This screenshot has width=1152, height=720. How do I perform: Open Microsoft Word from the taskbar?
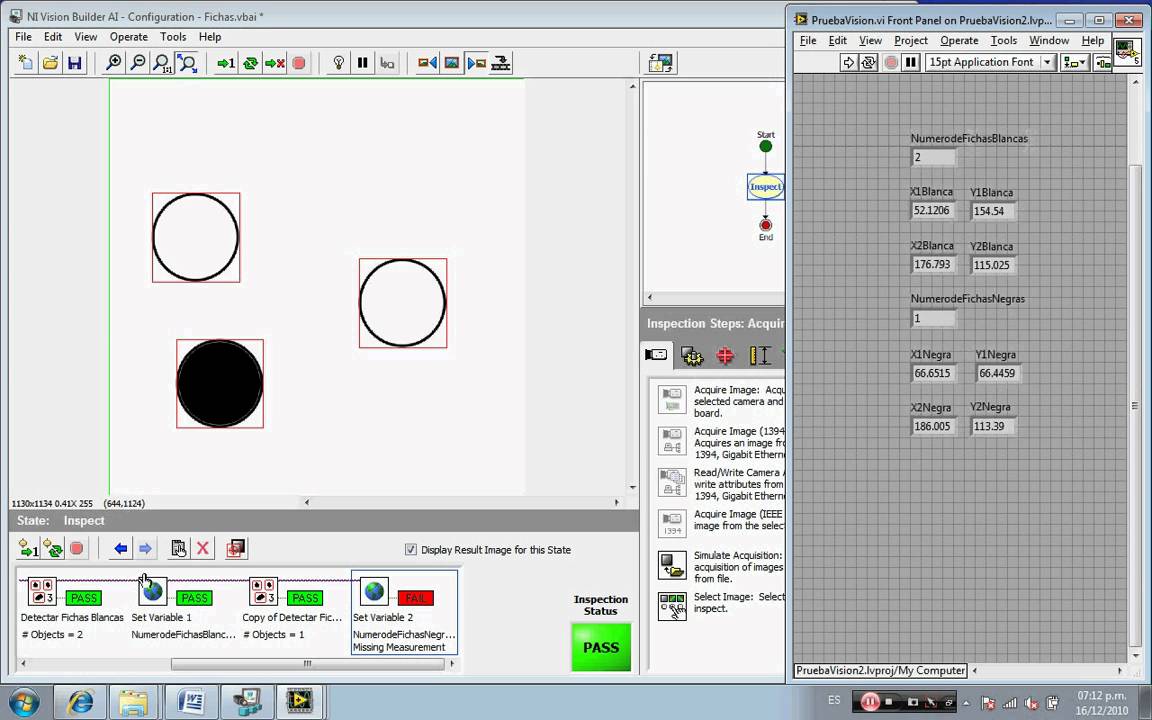click(x=190, y=702)
